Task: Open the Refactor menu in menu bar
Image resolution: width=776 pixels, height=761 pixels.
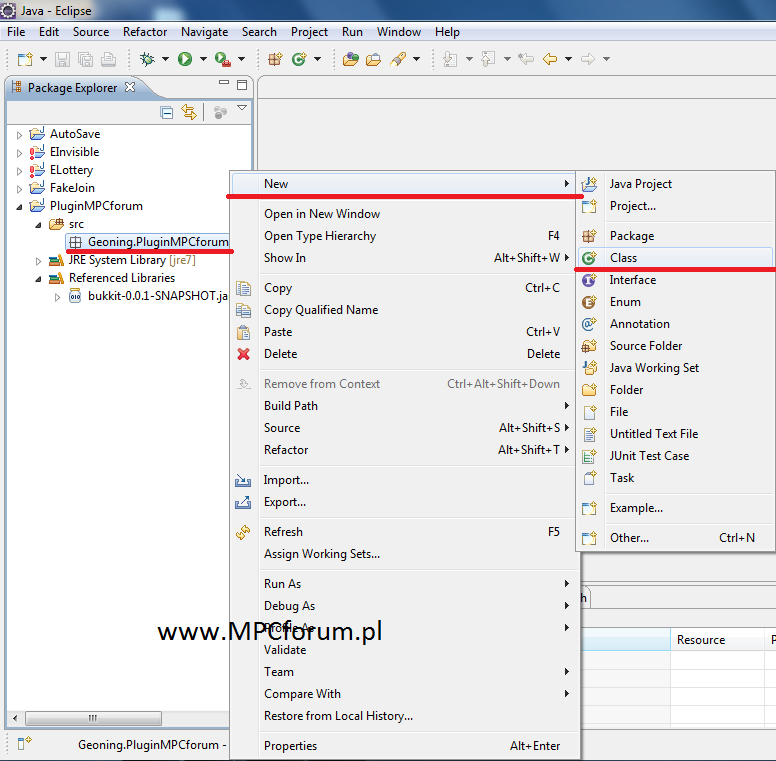Action: coord(145,32)
